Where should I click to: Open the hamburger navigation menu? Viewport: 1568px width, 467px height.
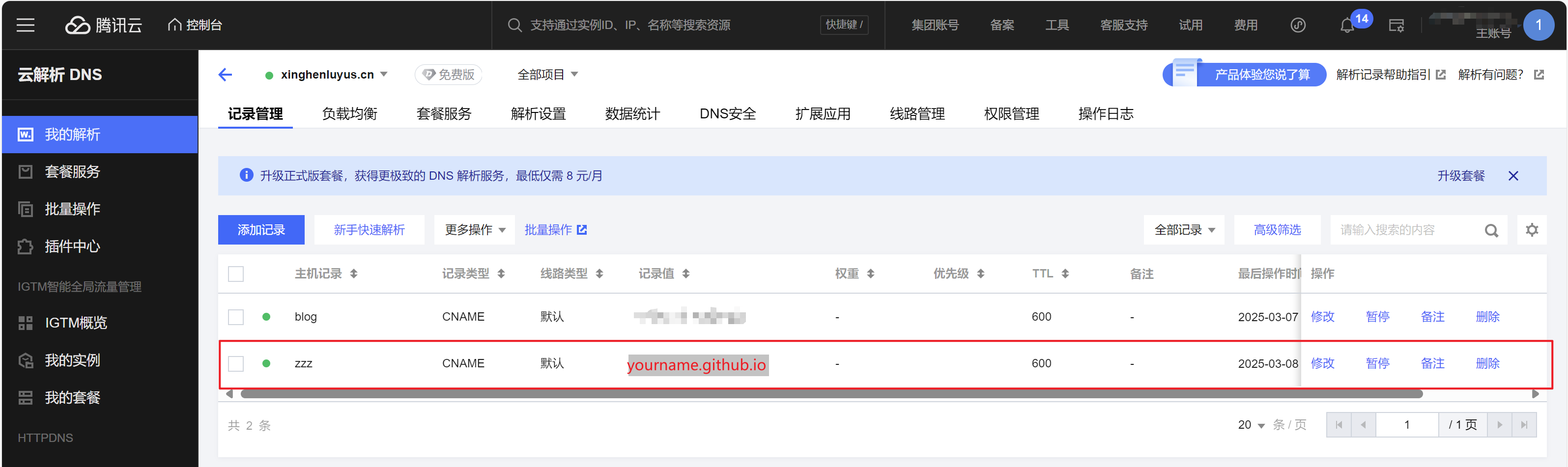pos(25,25)
